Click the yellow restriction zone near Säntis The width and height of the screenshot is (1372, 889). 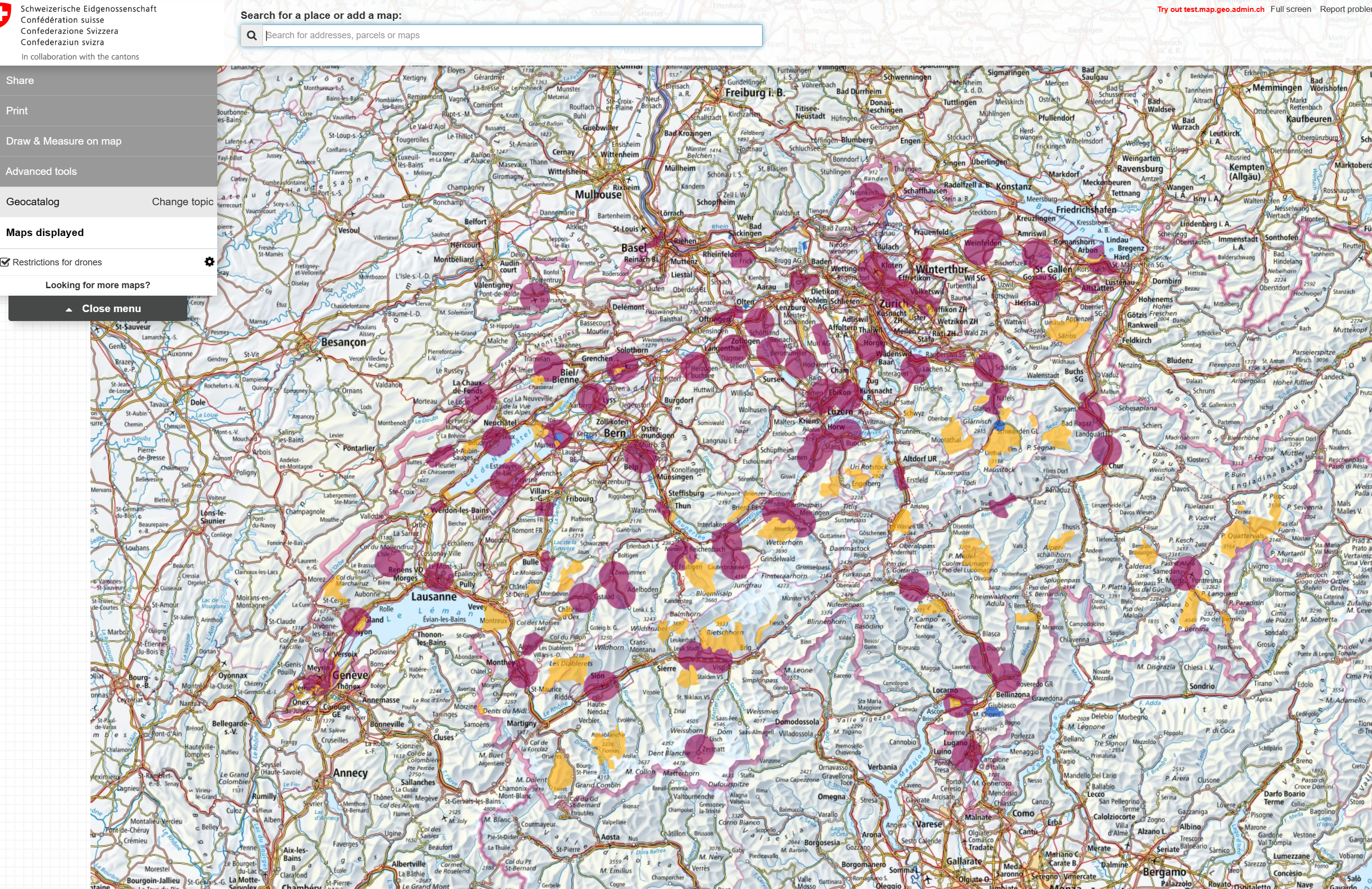click(1066, 331)
